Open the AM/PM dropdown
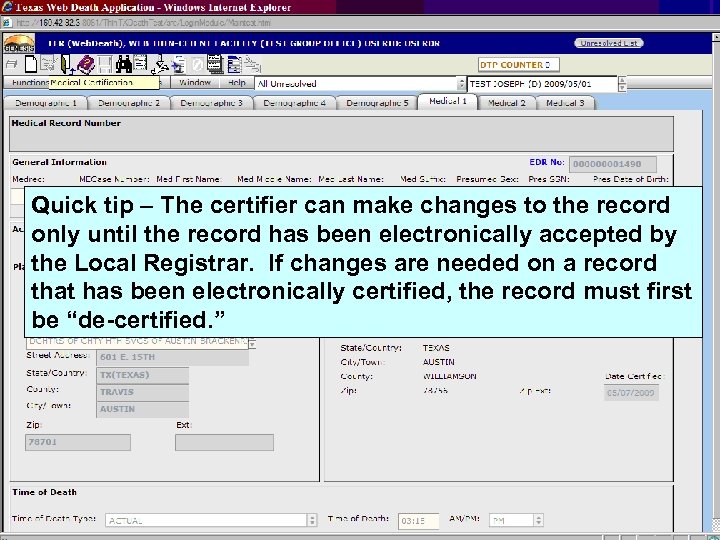The height and width of the screenshot is (540, 720). 539,520
